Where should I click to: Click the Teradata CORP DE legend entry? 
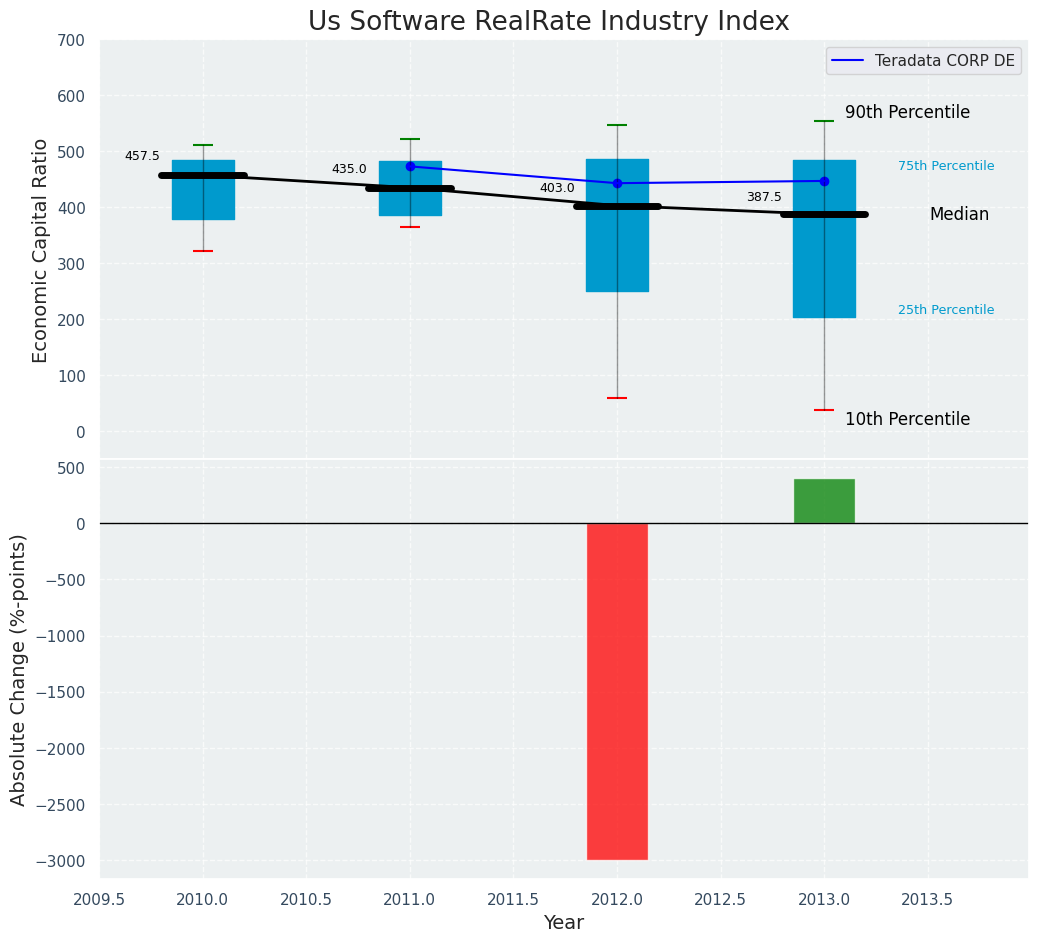point(924,60)
